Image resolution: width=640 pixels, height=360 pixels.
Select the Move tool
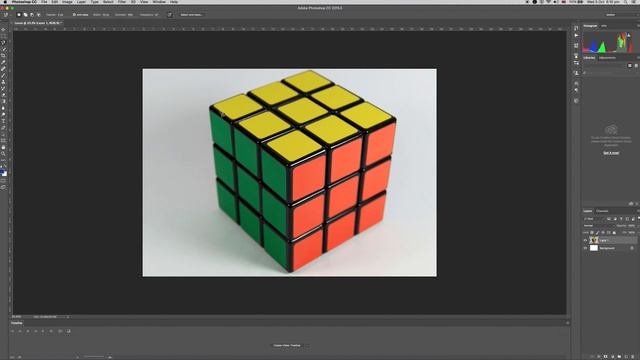point(3,30)
